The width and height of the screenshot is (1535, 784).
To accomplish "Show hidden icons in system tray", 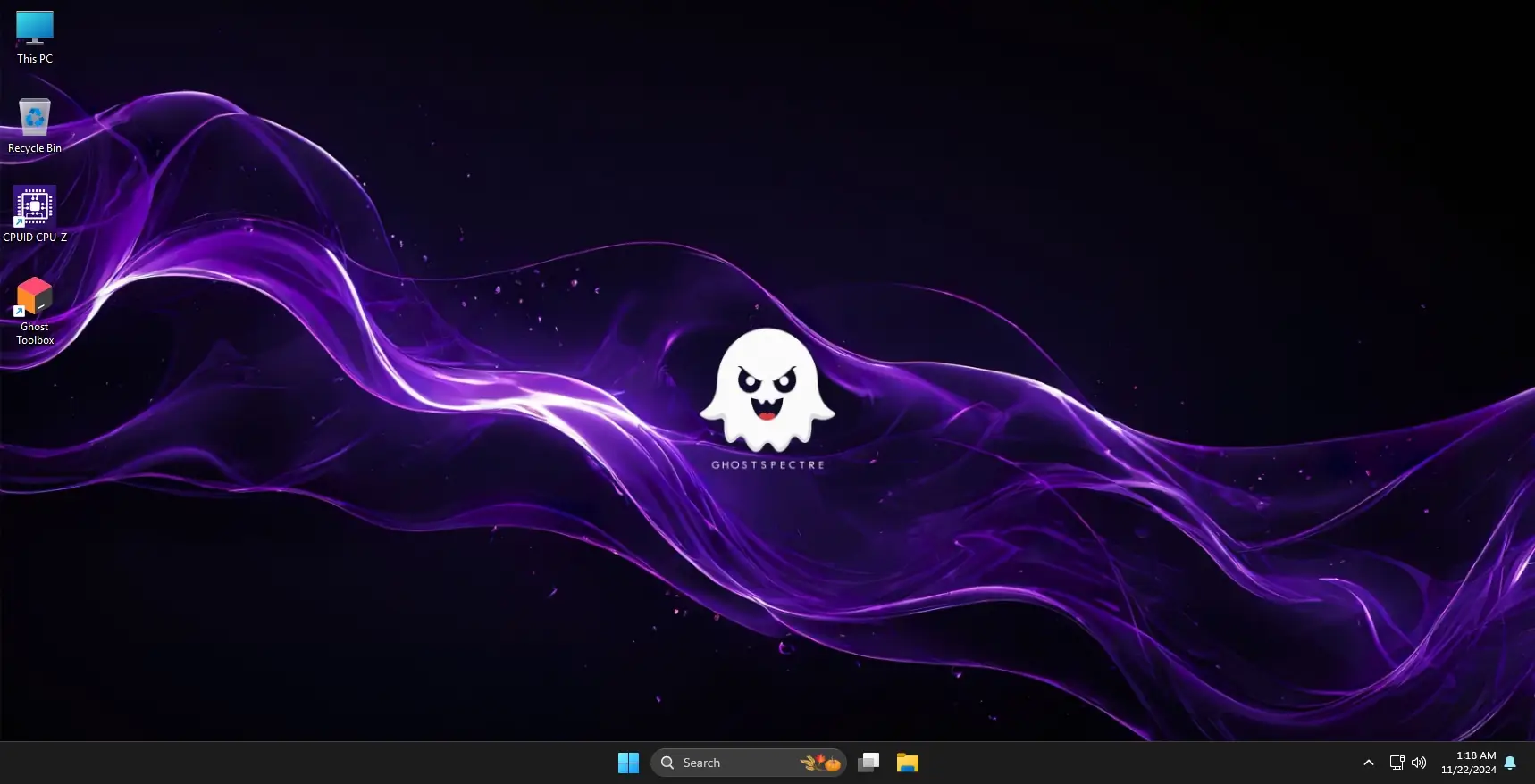I will [x=1369, y=763].
